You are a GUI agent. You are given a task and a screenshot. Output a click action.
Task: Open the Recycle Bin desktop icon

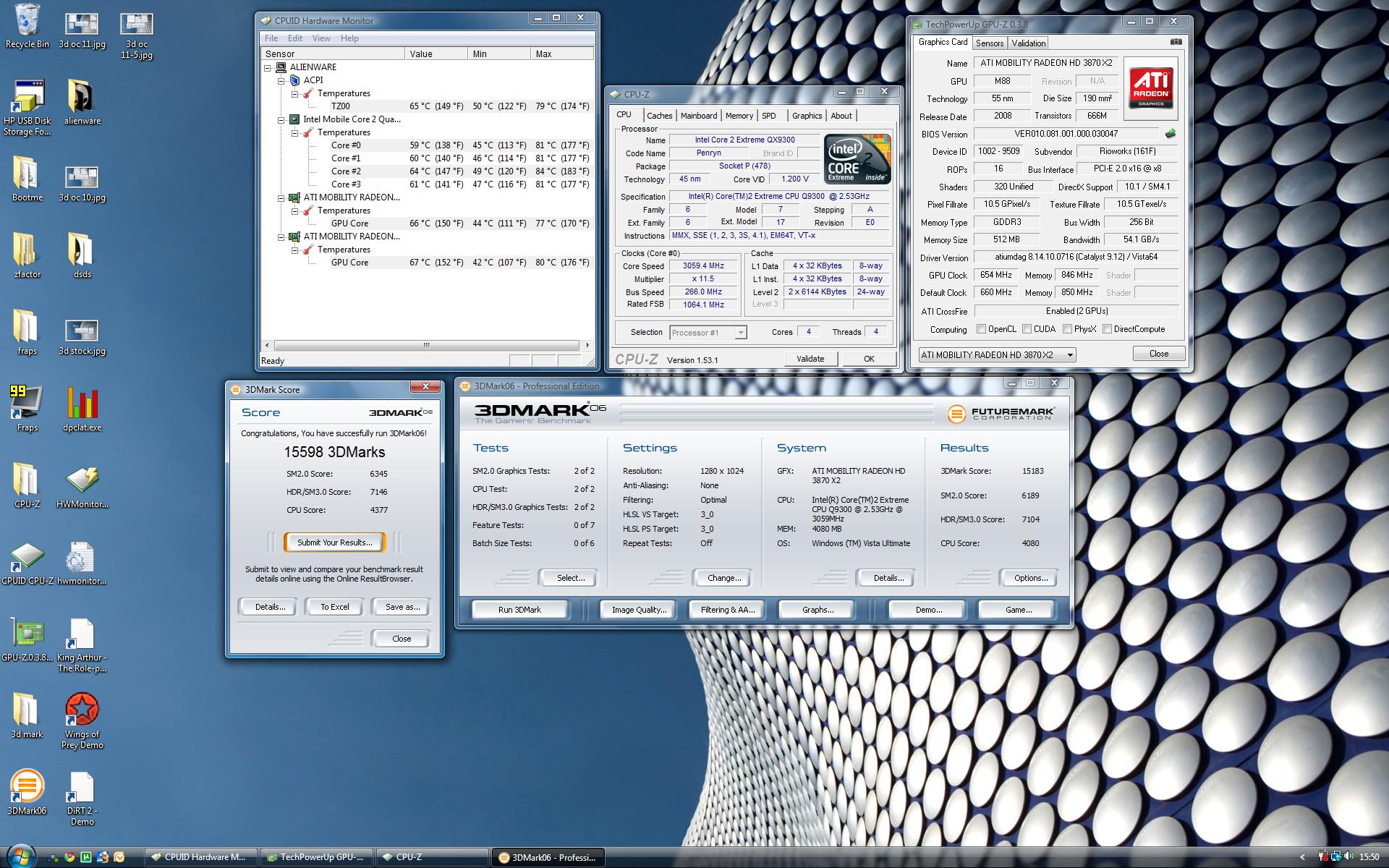tap(27, 27)
